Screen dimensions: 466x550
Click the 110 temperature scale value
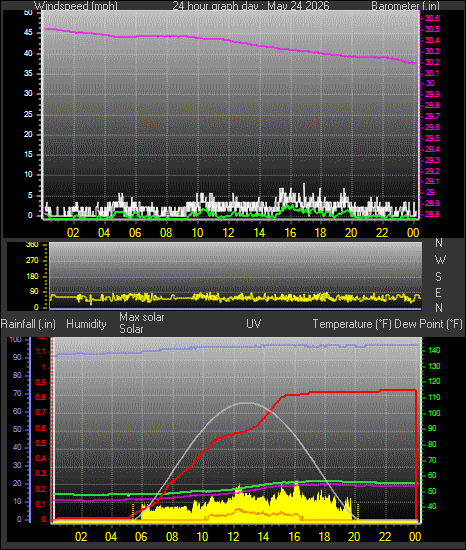click(x=434, y=397)
